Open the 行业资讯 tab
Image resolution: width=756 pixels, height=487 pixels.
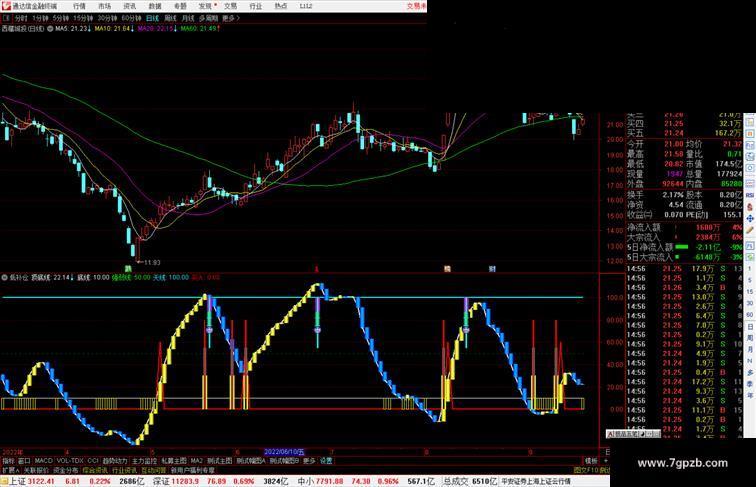125,470
